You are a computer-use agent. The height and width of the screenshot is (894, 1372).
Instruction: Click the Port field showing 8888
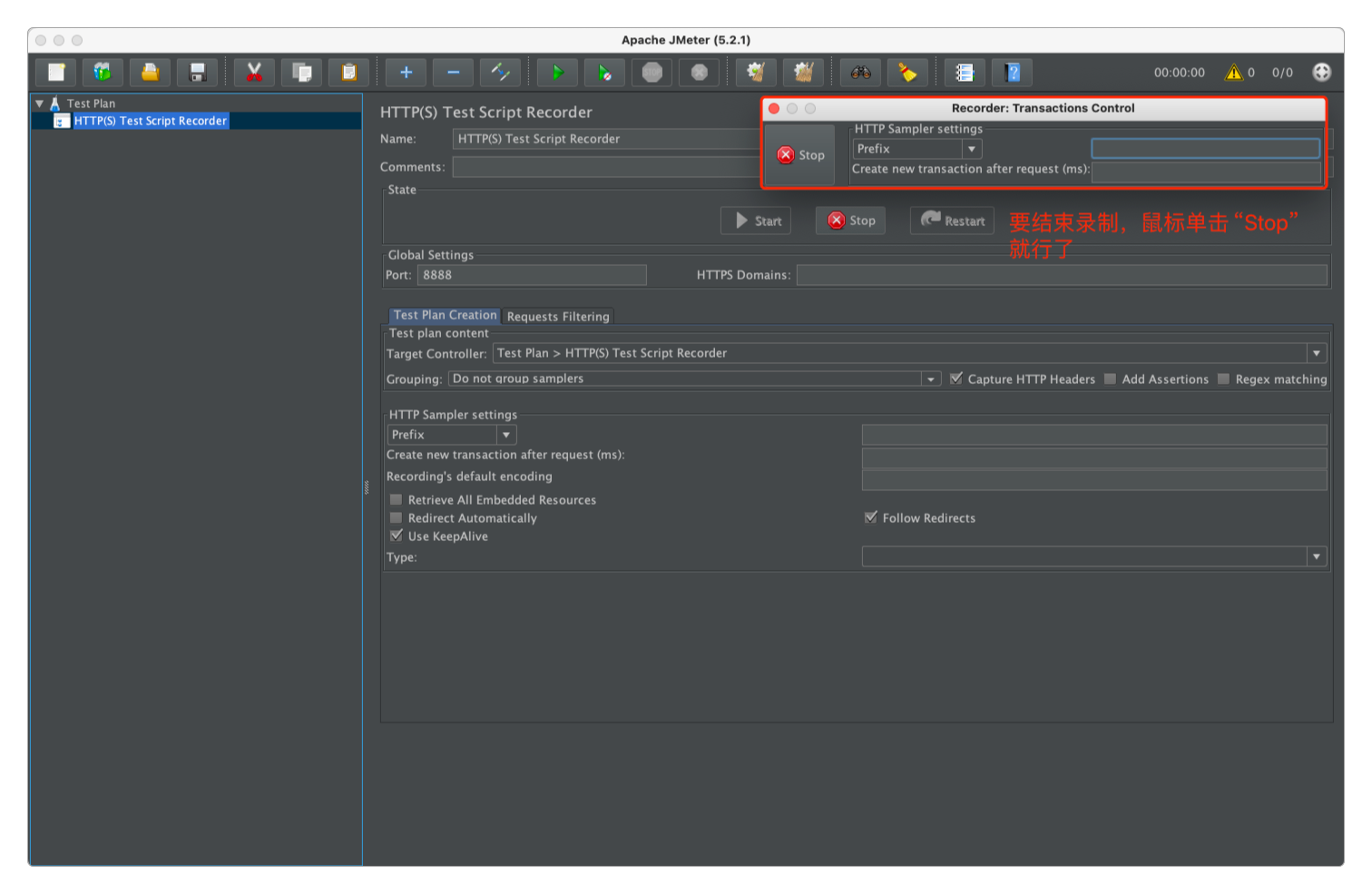click(x=532, y=275)
